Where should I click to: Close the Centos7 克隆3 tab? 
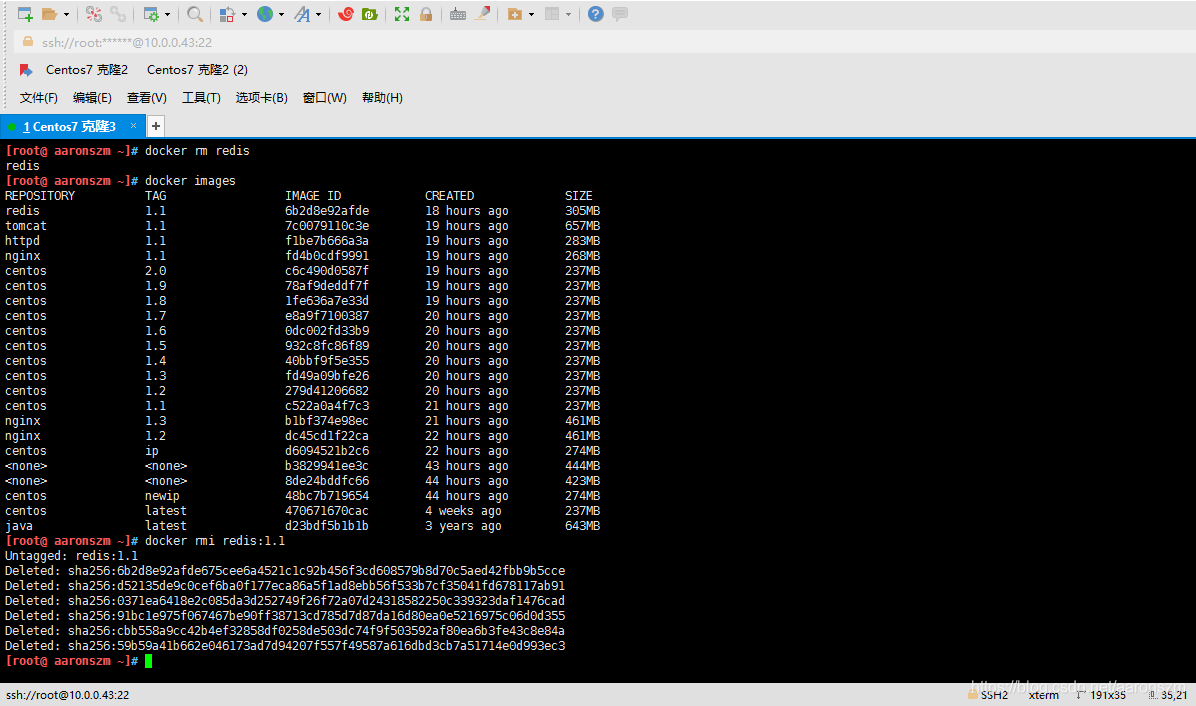(133, 126)
